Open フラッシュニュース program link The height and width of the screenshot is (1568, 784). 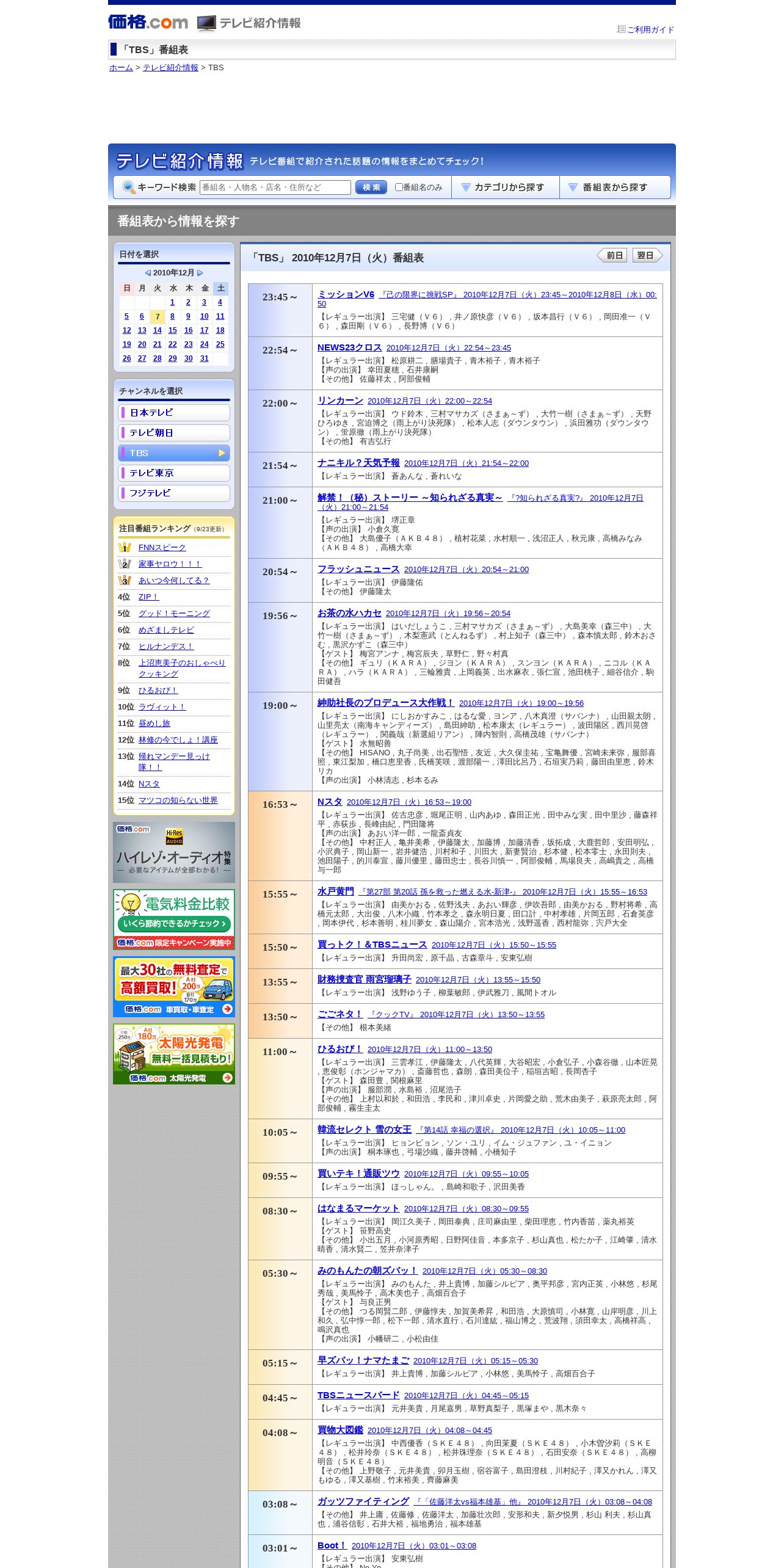(x=358, y=569)
